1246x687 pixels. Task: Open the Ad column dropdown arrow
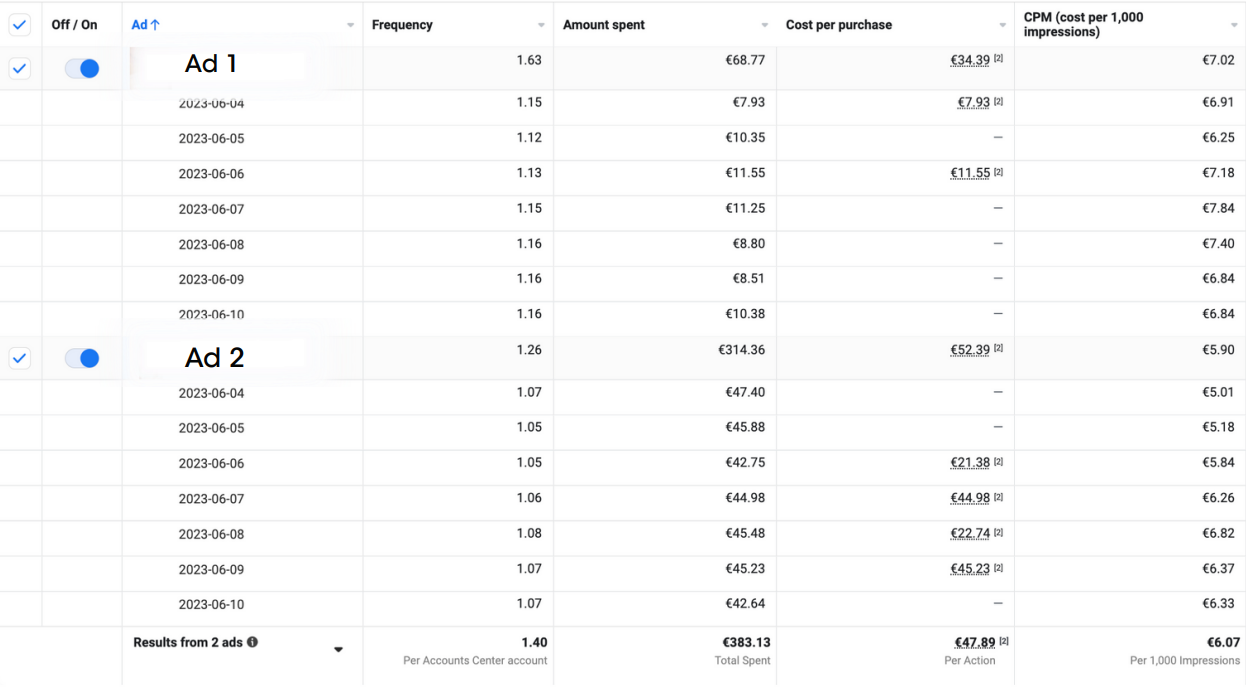click(x=350, y=25)
